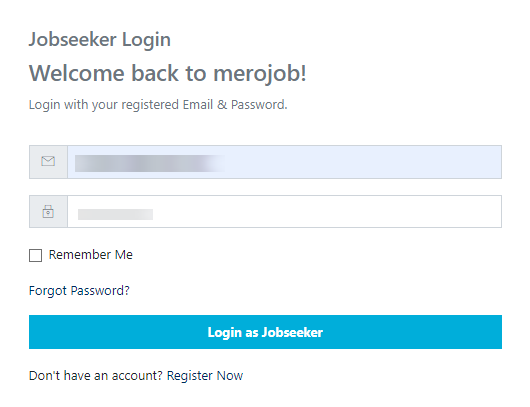Image resolution: width=530 pixels, height=407 pixels.
Task: Click the word Jobseeker on login button
Action: (292, 333)
